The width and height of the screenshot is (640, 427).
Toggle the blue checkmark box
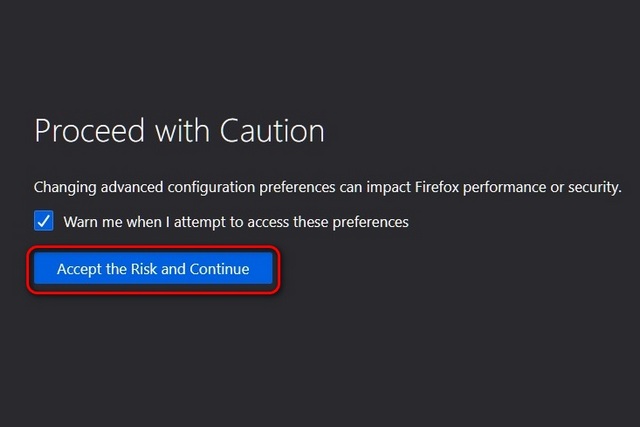click(x=44, y=221)
